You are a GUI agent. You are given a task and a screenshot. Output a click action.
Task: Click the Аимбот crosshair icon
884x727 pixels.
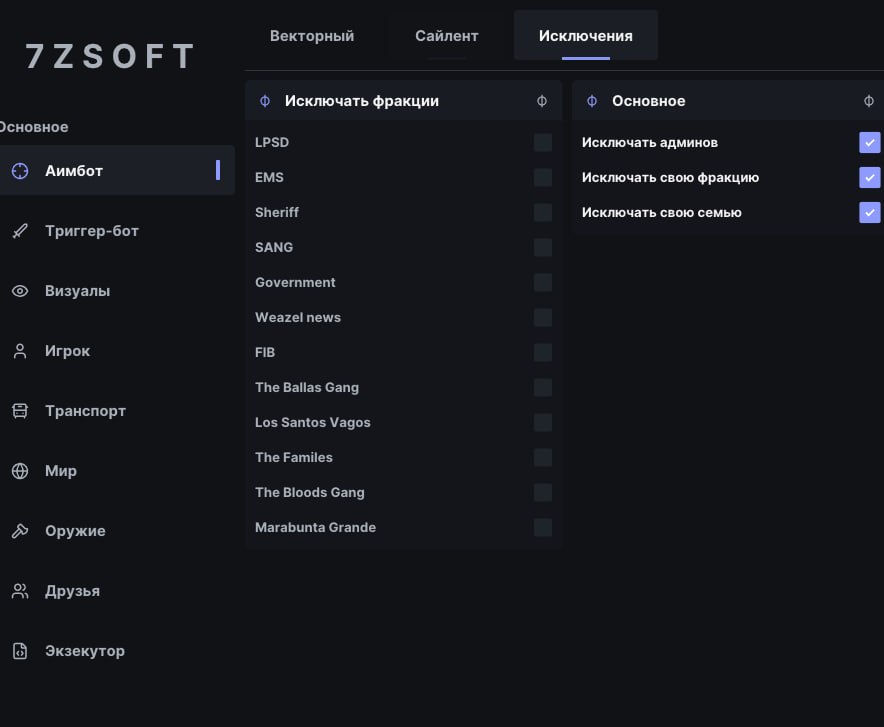(x=20, y=171)
